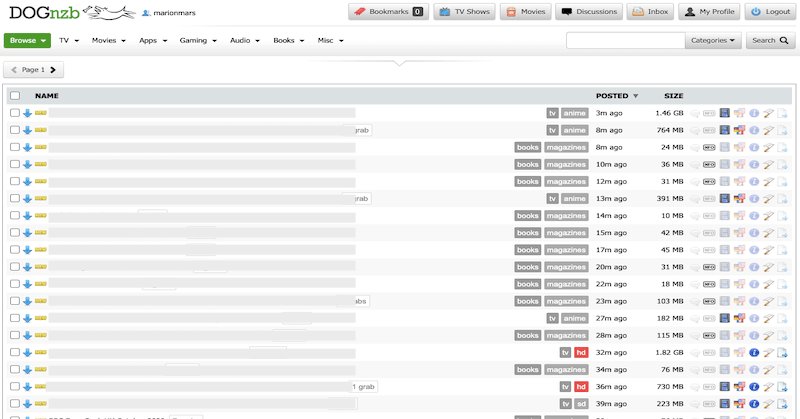Click the info icon in the 730 MB row
This screenshot has height=419, width=800.
pyautogui.click(x=754, y=387)
